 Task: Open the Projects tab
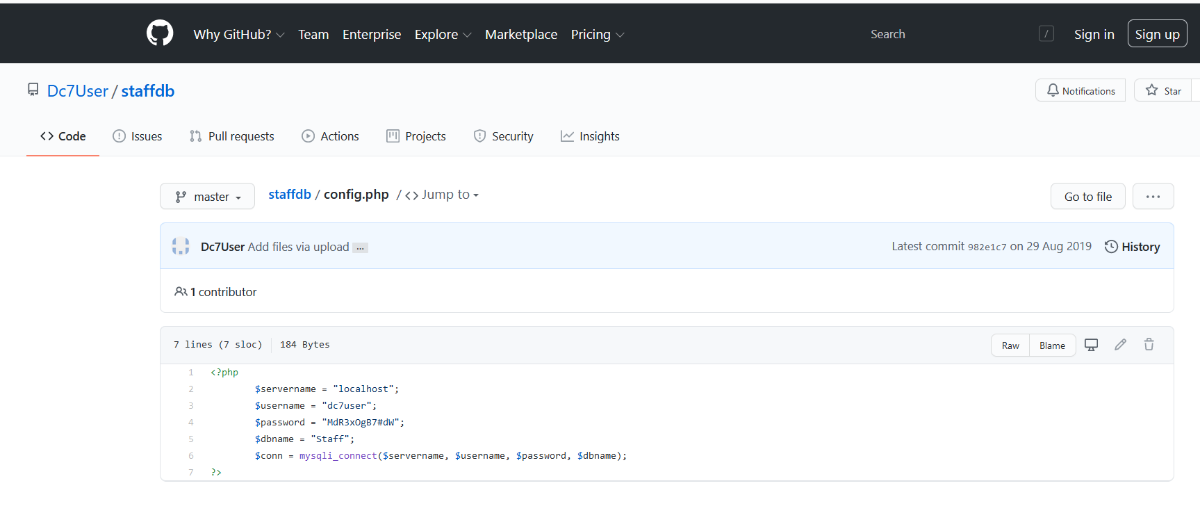click(x=416, y=136)
